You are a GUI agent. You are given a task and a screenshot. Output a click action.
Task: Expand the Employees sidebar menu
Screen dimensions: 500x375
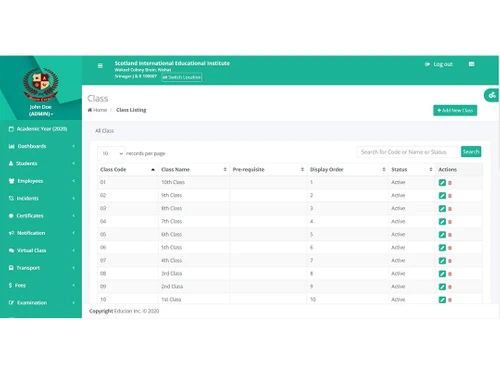(x=41, y=181)
